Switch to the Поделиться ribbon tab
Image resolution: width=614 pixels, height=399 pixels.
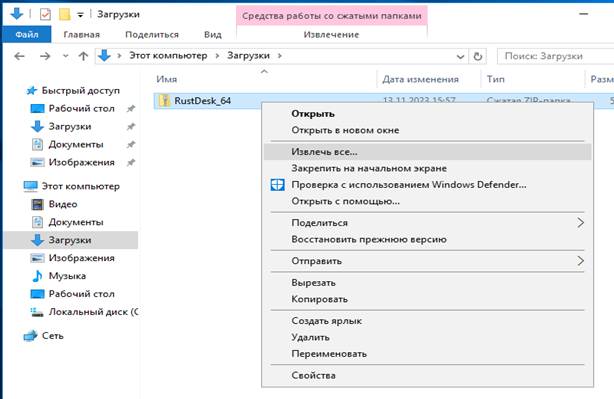click(152, 34)
